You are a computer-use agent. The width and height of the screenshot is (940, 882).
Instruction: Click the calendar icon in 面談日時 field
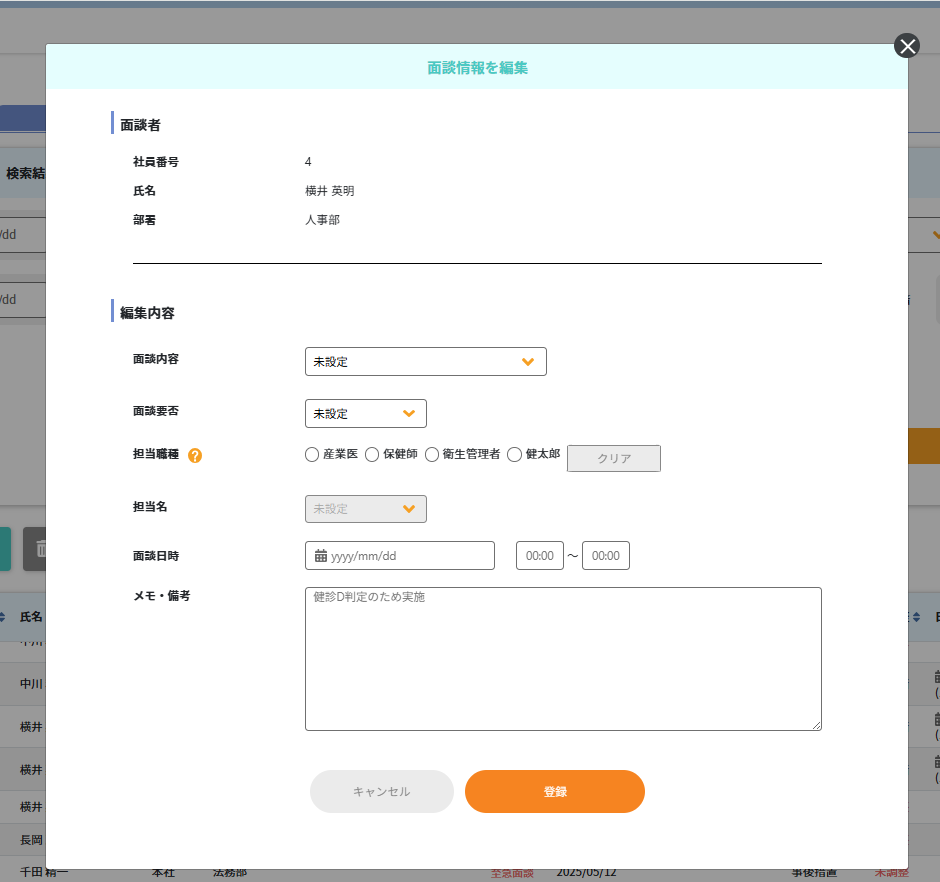click(x=321, y=556)
